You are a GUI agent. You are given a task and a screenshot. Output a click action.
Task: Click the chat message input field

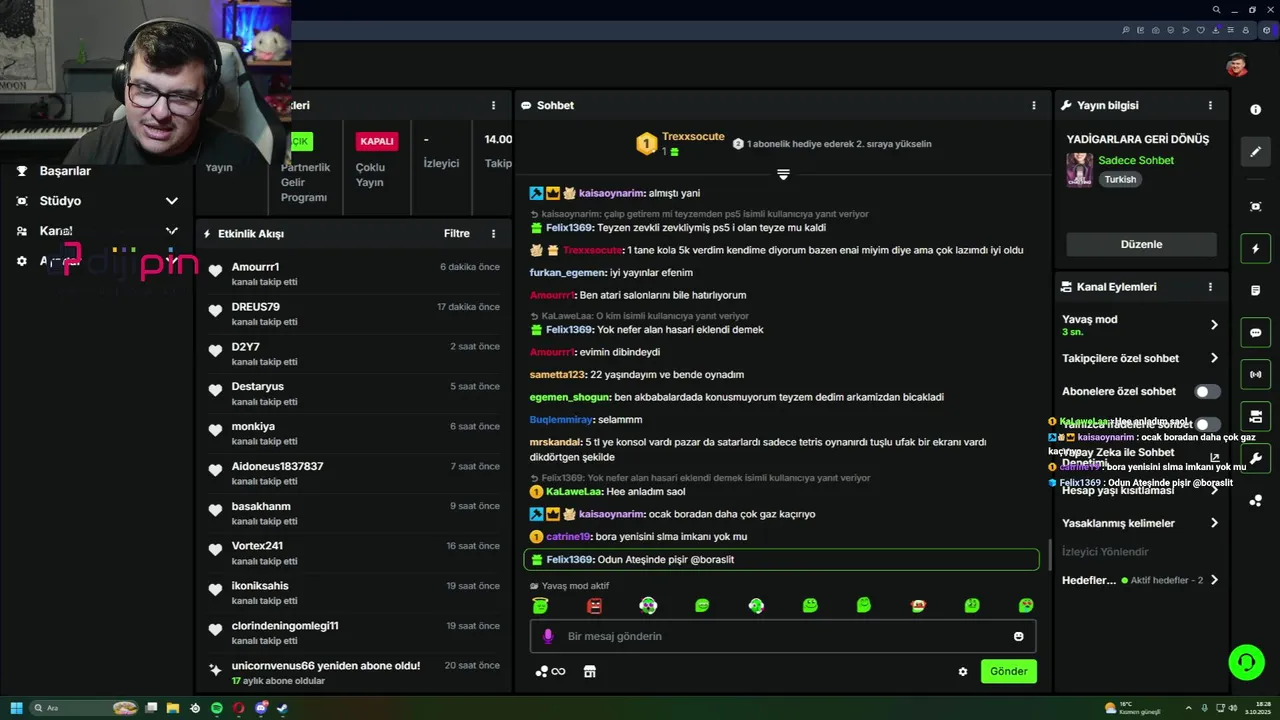(783, 636)
